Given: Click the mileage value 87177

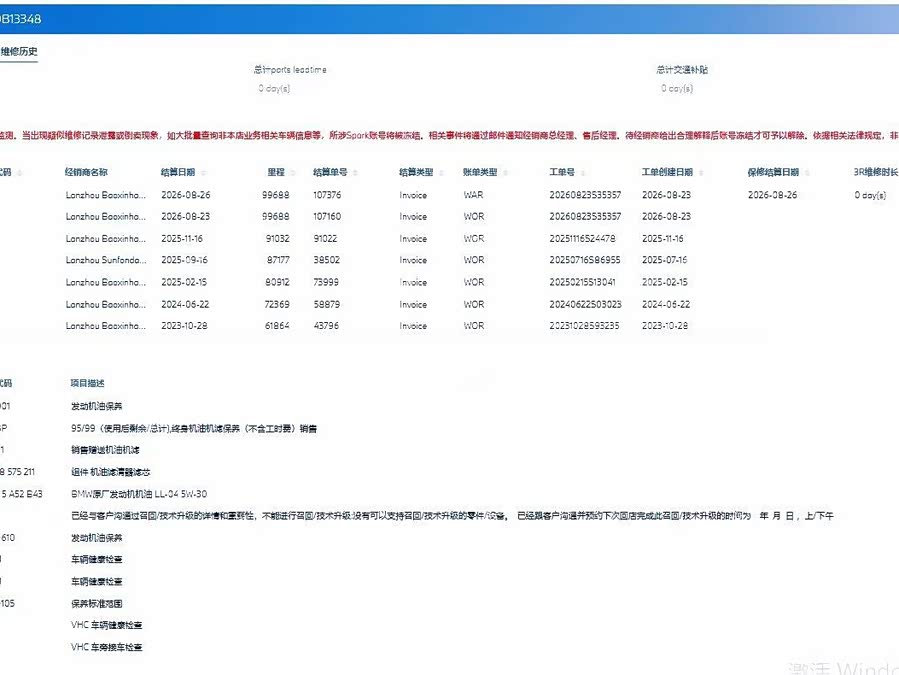Looking at the screenshot, I should [x=278, y=260].
